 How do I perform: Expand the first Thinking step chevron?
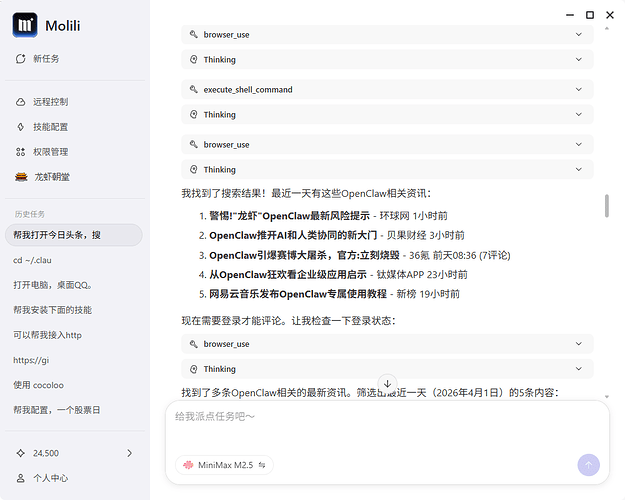pos(579,59)
